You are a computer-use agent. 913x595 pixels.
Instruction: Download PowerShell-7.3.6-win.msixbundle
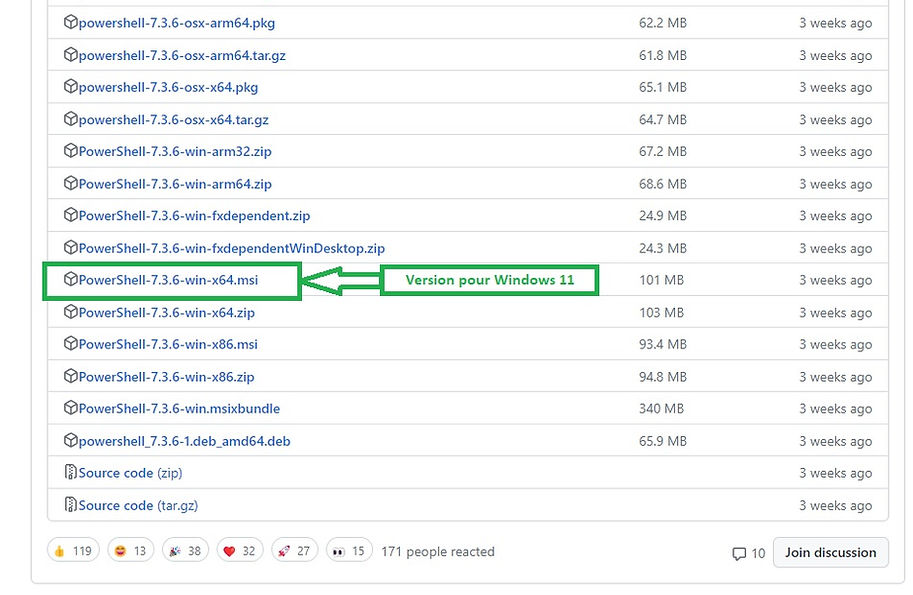click(179, 409)
